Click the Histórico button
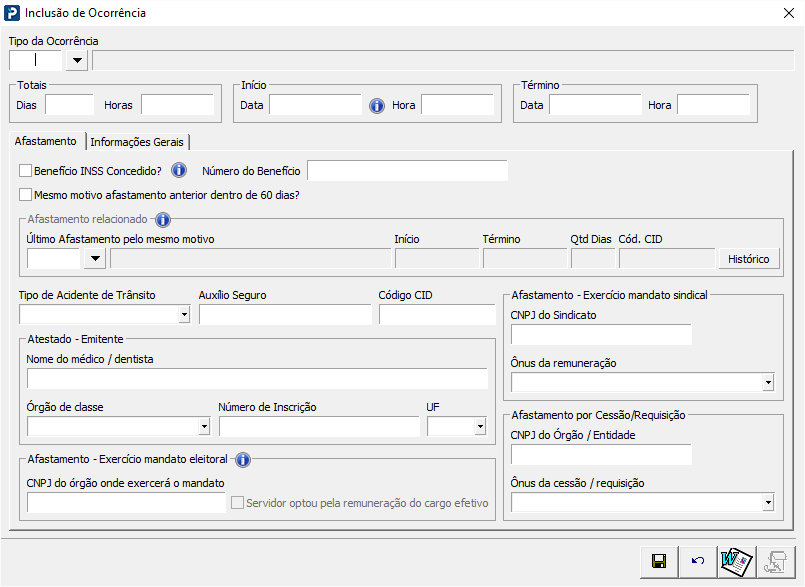 747,259
